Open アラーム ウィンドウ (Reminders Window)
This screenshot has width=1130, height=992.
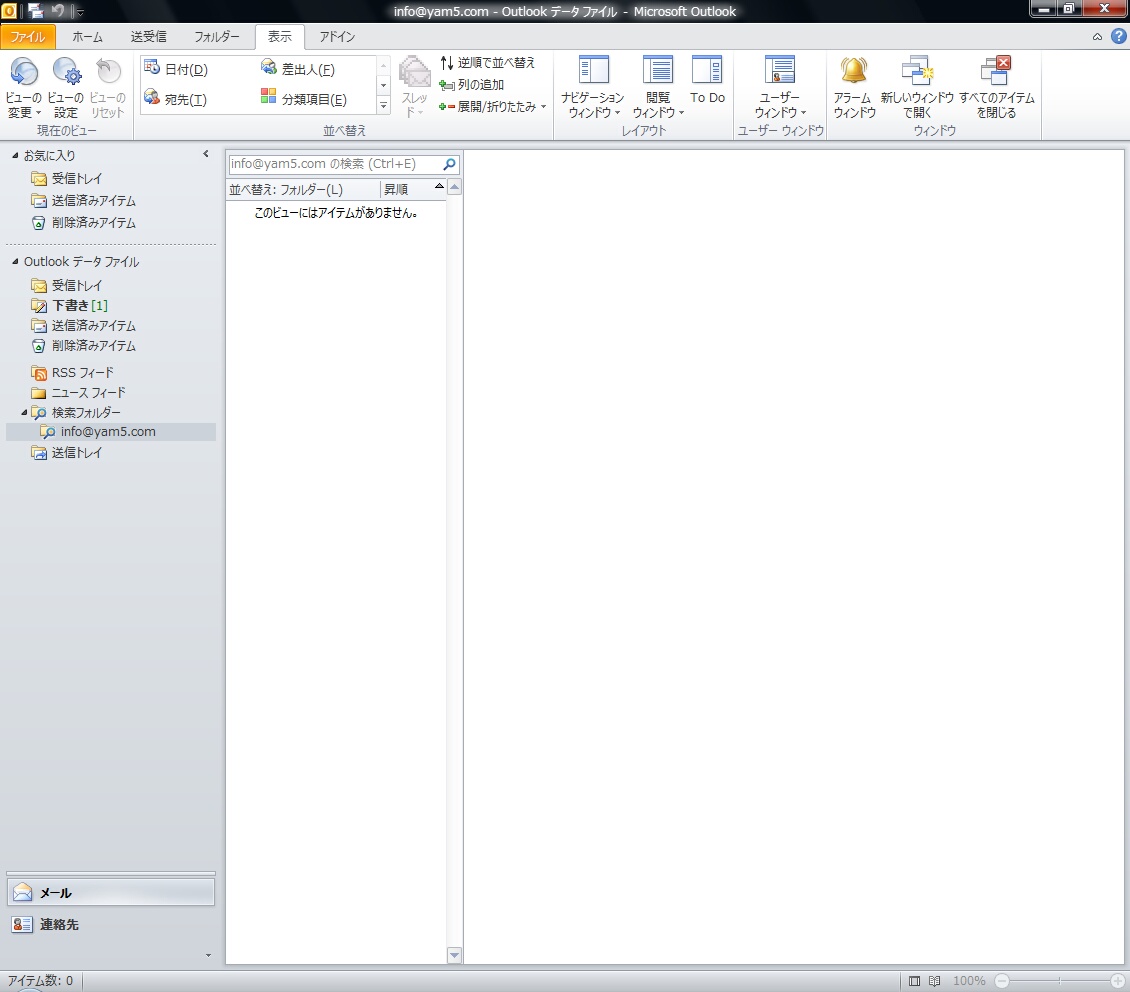point(854,87)
